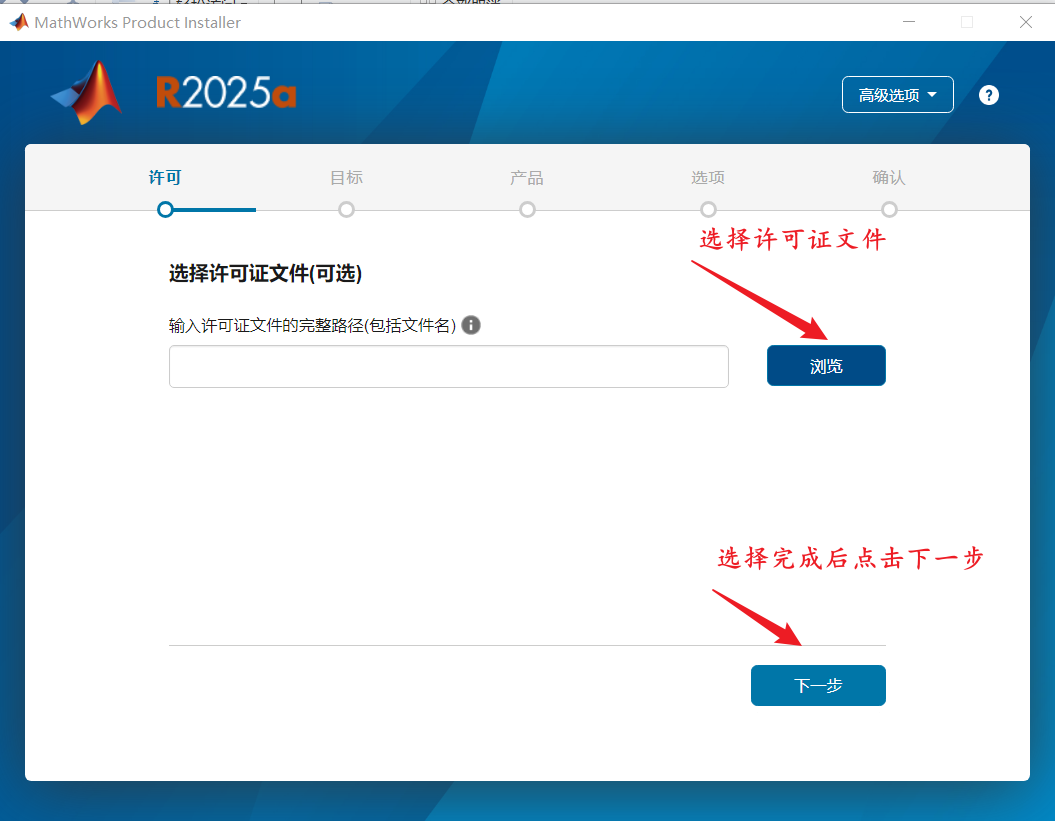Select the 产品 step tab

(527, 177)
